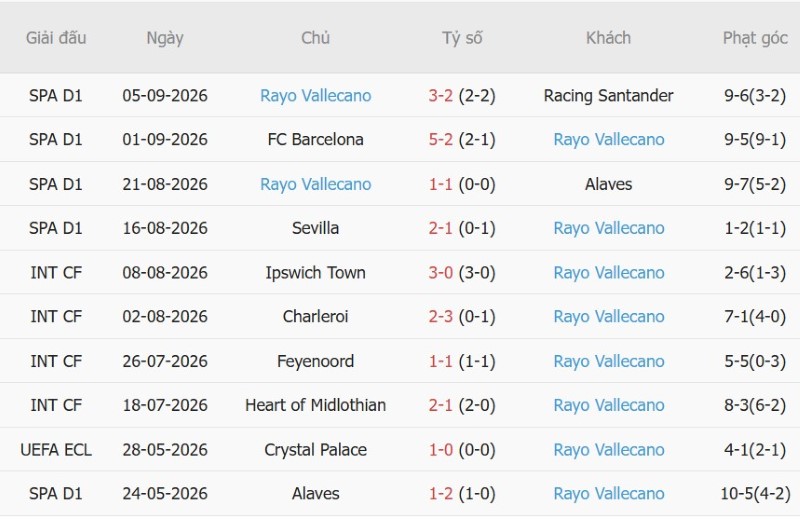Select the 5-2 score against Barcelona

coord(440,139)
